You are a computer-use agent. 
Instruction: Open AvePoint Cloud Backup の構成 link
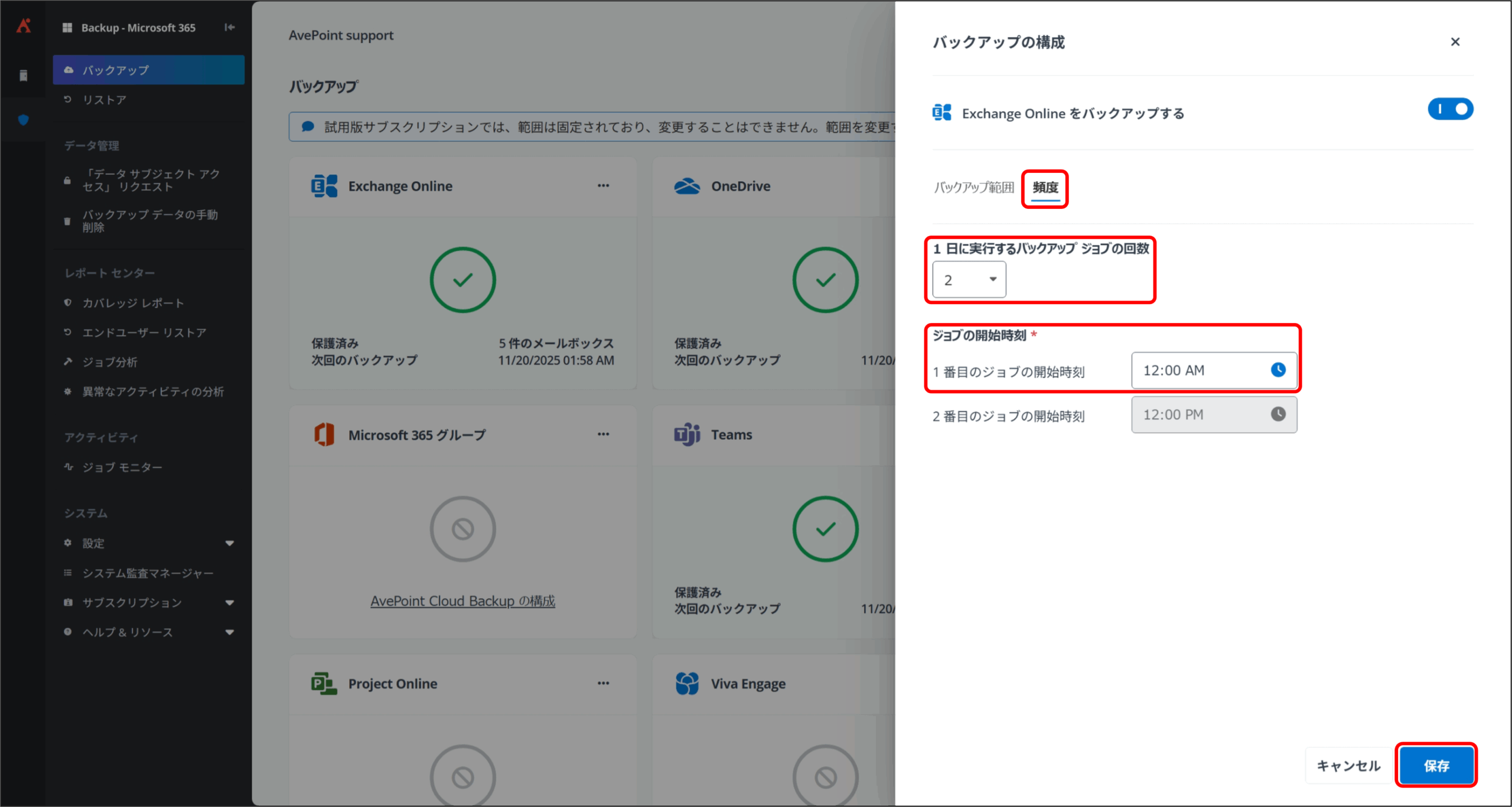click(462, 601)
